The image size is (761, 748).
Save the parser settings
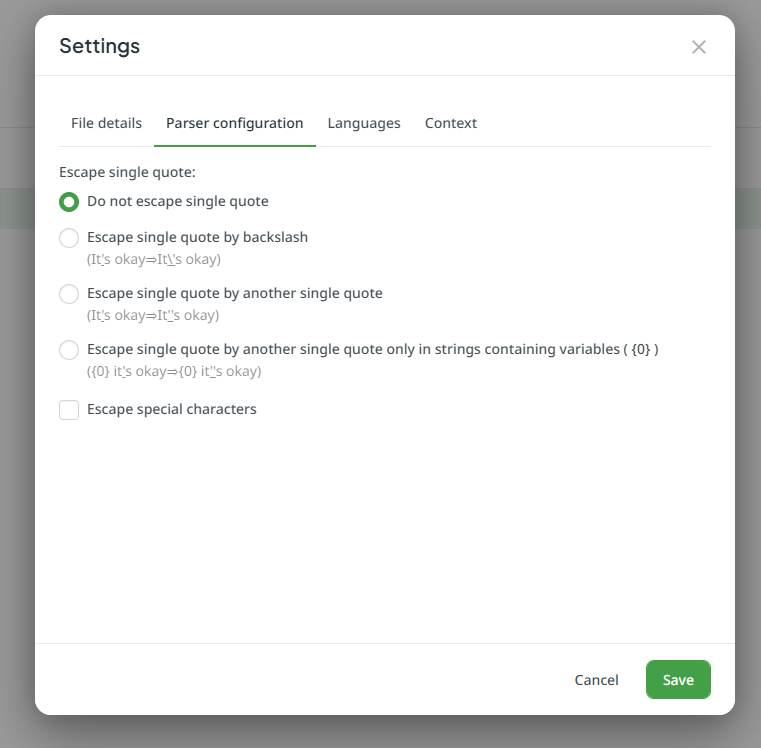pos(678,680)
